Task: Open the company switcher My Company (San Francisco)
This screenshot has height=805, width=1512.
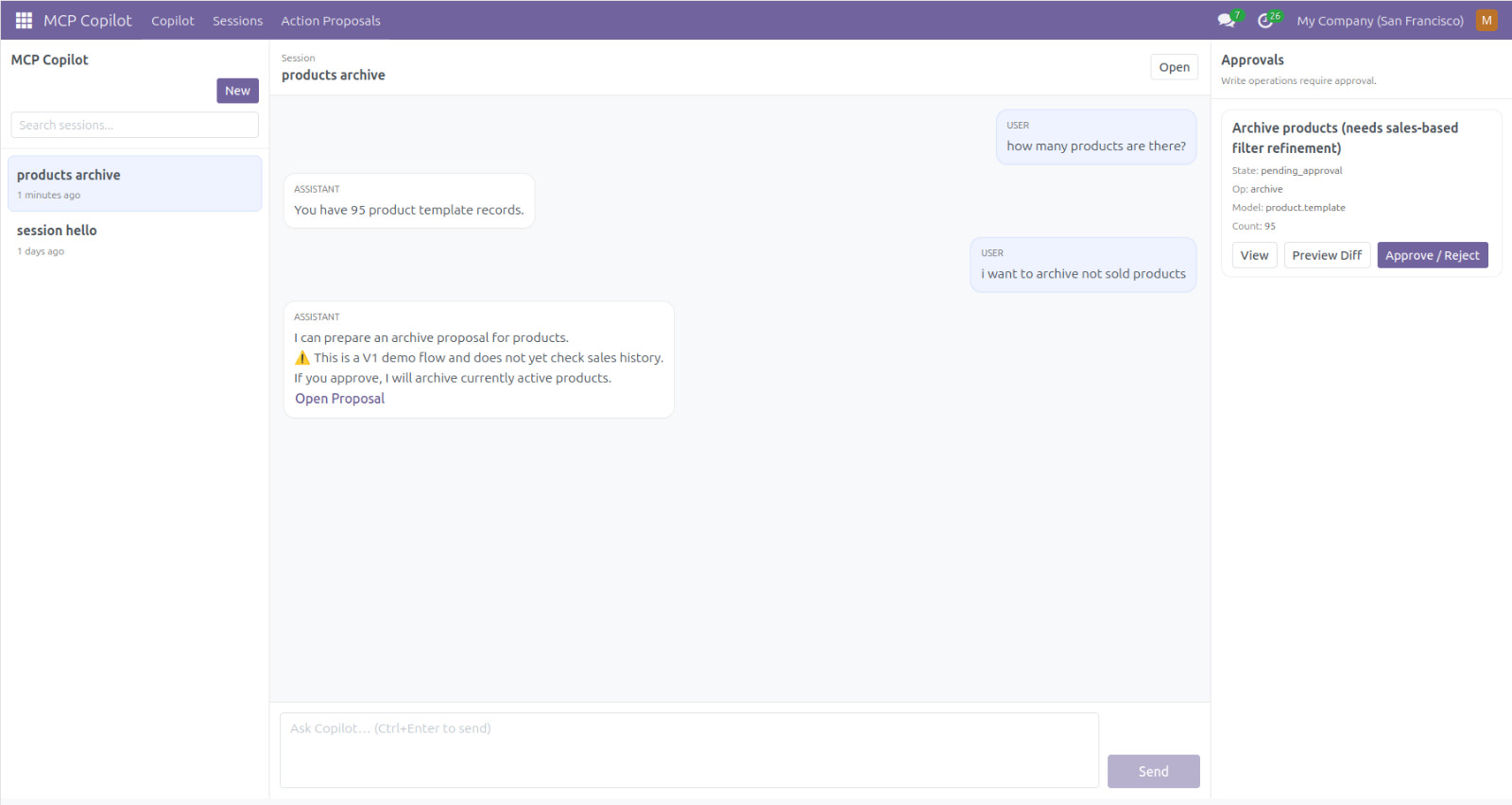Action: coord(1380,20)
